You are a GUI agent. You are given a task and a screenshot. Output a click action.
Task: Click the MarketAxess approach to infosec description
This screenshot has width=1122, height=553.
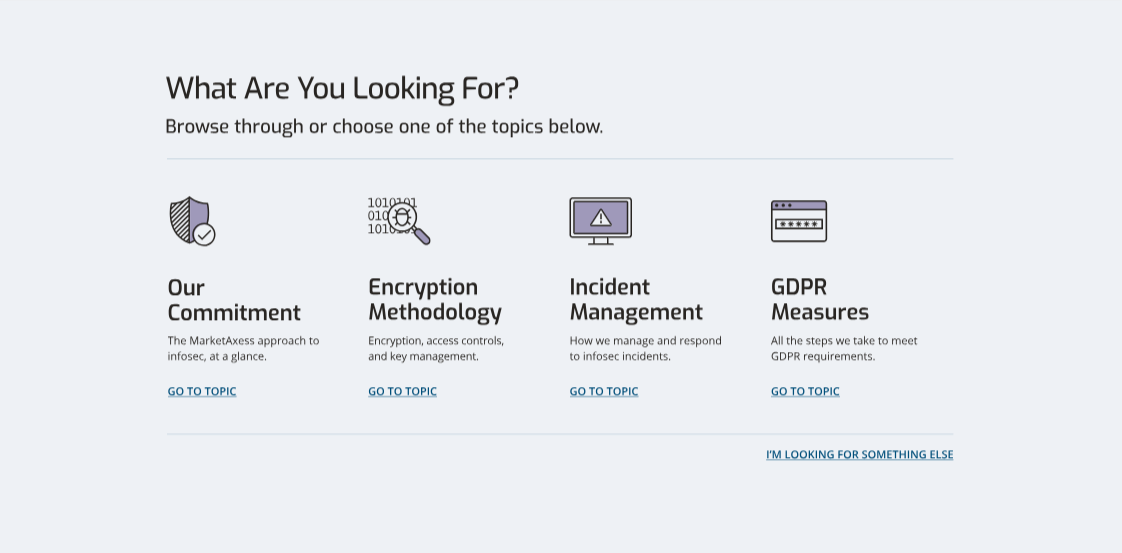243,348
